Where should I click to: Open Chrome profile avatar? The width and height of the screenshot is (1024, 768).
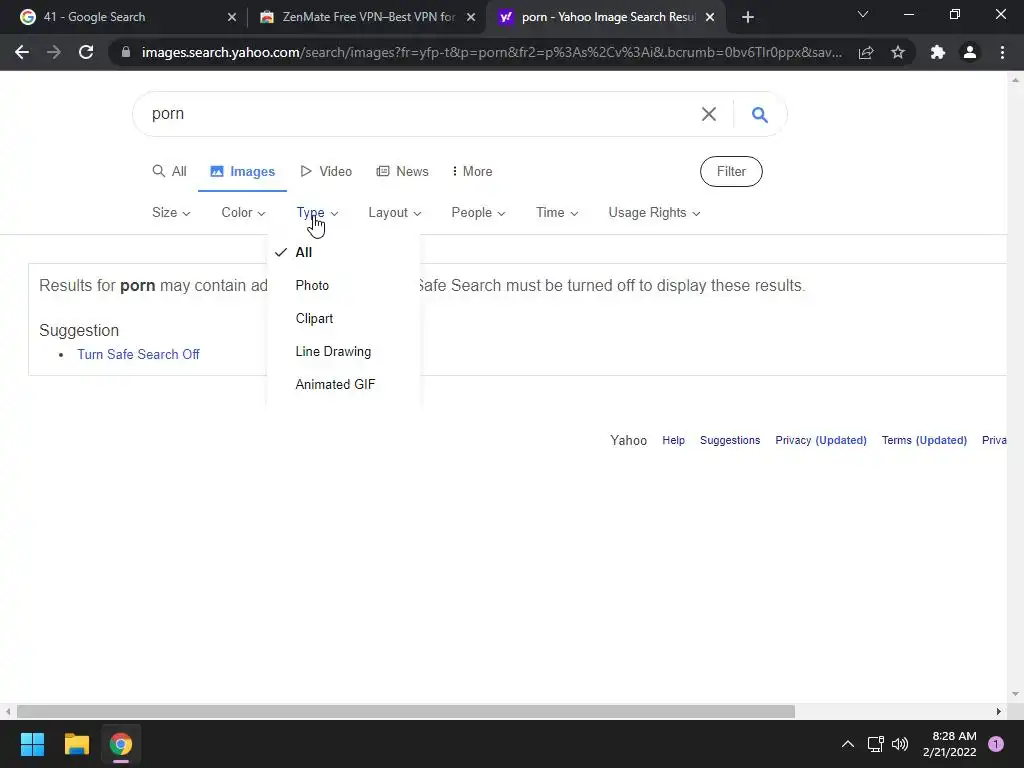(x=970, y=52)
